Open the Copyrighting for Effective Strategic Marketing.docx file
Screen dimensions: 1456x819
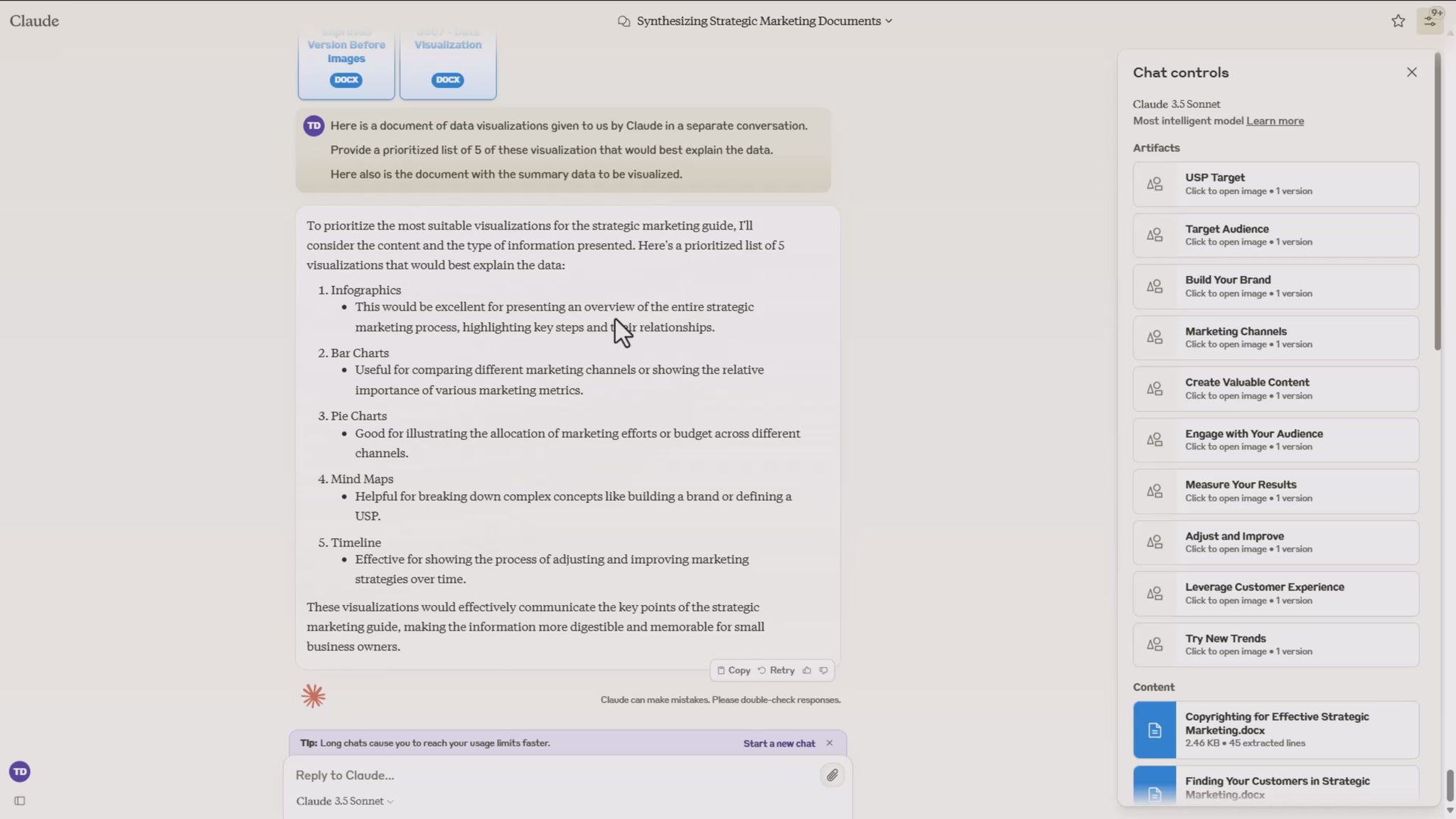(1275, 729)
